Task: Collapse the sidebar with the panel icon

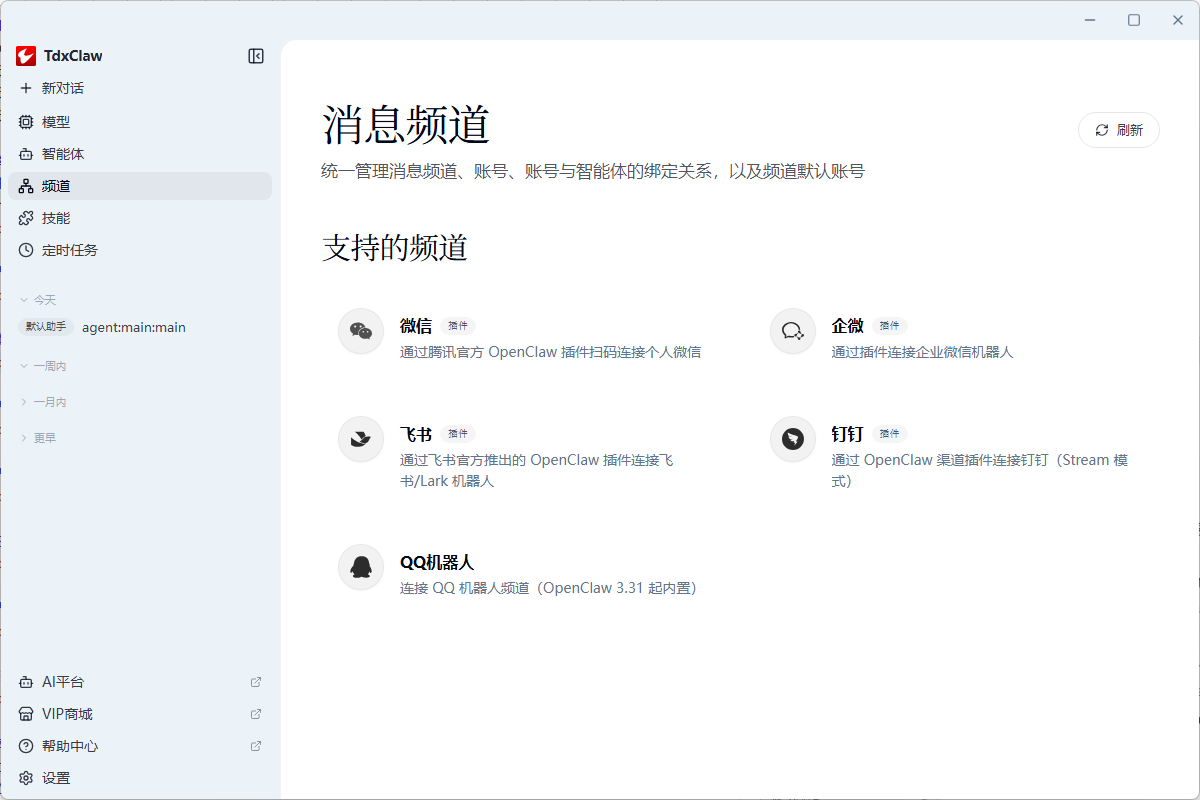Action: [256, 56]
